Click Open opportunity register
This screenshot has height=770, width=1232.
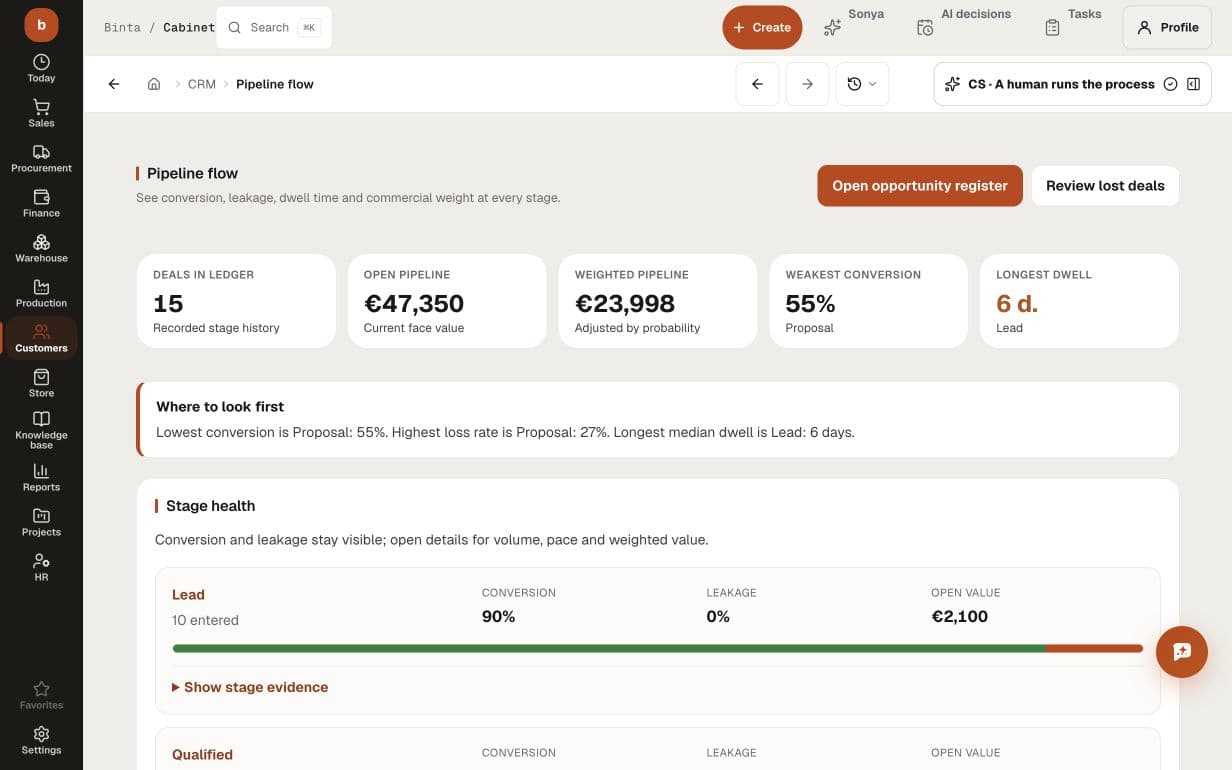[920, 186]
